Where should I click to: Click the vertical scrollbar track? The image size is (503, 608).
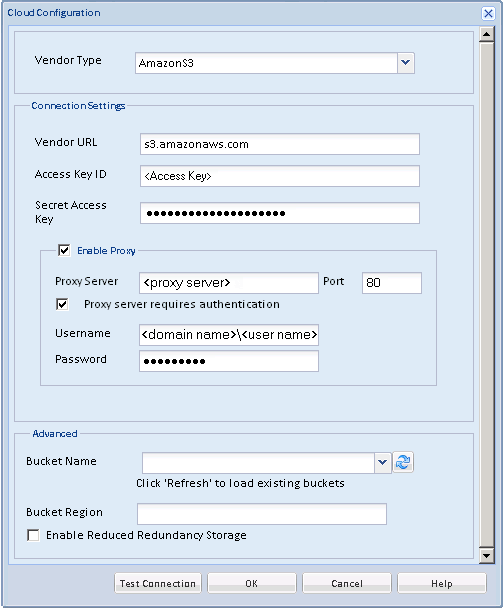tap(486, 295)
